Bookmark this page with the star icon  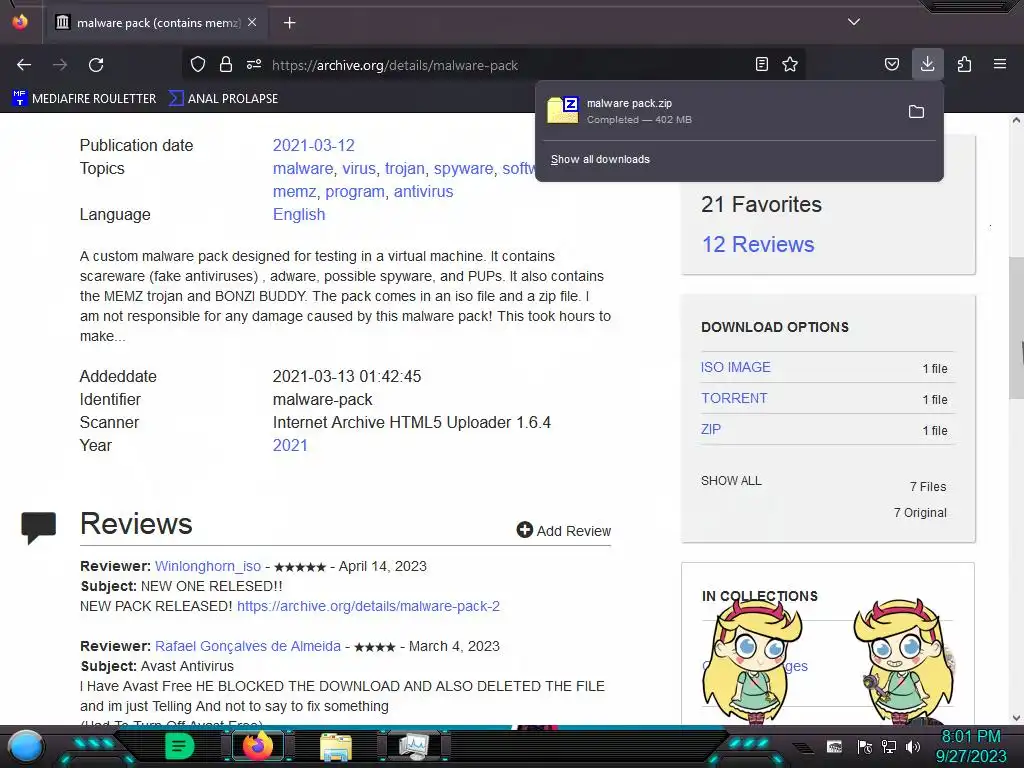pyautogui.click(x=790, y=64)
